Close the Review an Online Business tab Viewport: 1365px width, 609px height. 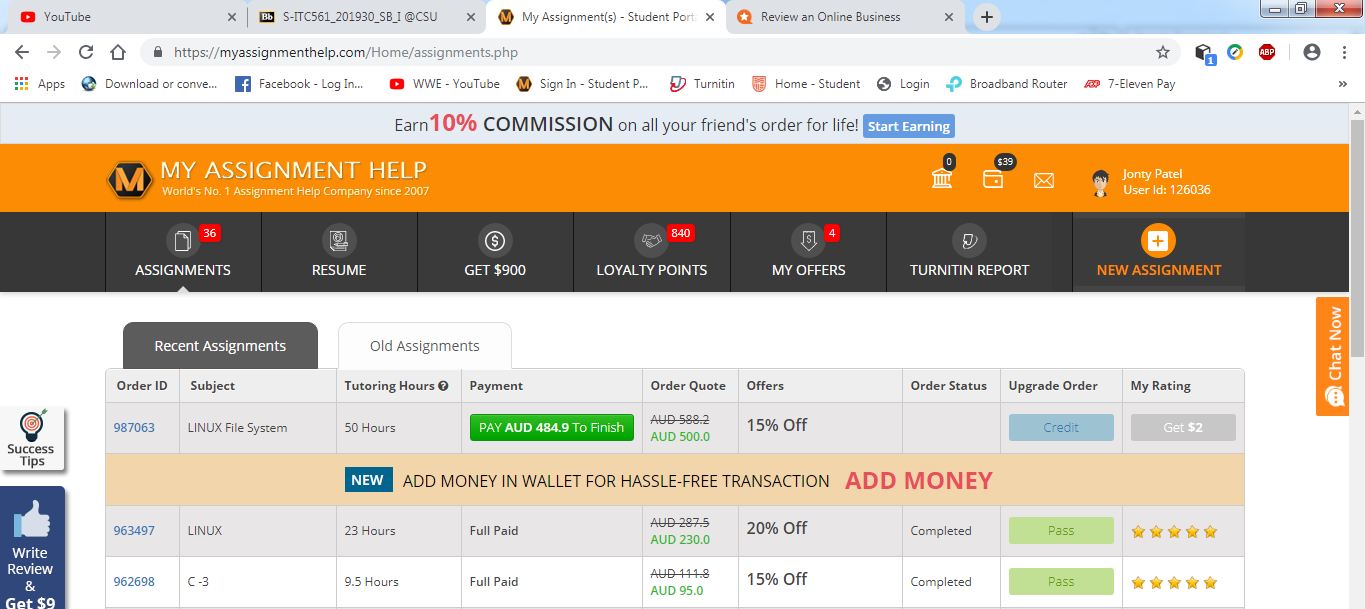tap(950, 17)
